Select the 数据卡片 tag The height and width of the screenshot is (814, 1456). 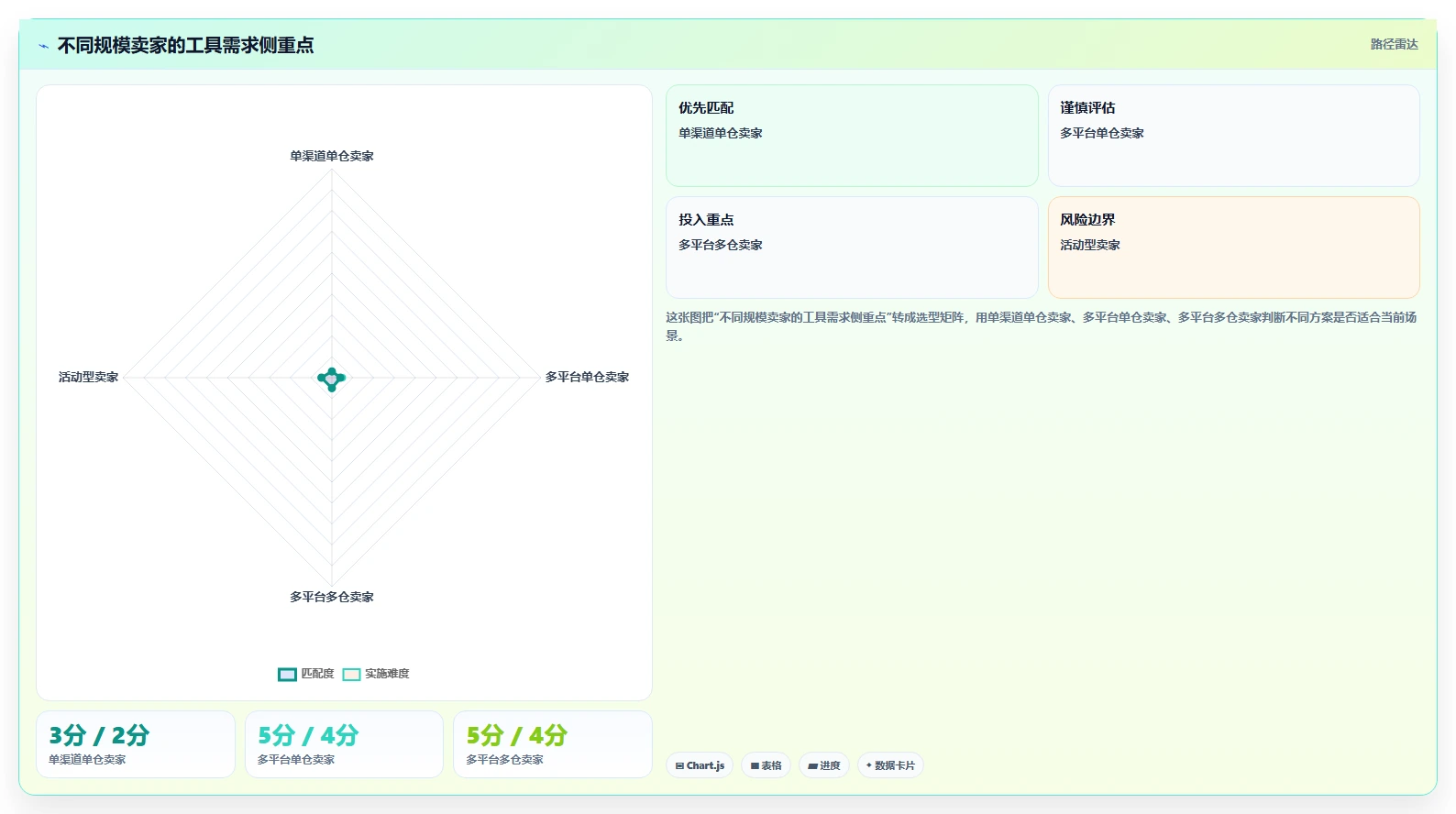point(890,765)
